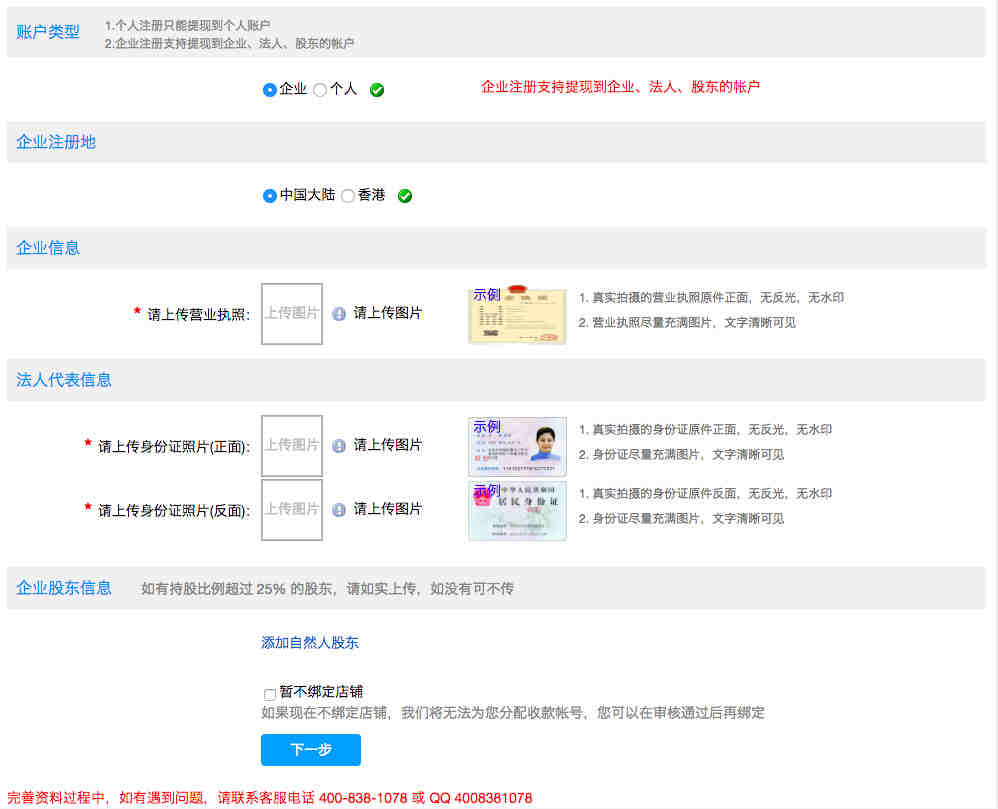View the business license example thumbnail

pyautogui.click(x=517, y=316)
